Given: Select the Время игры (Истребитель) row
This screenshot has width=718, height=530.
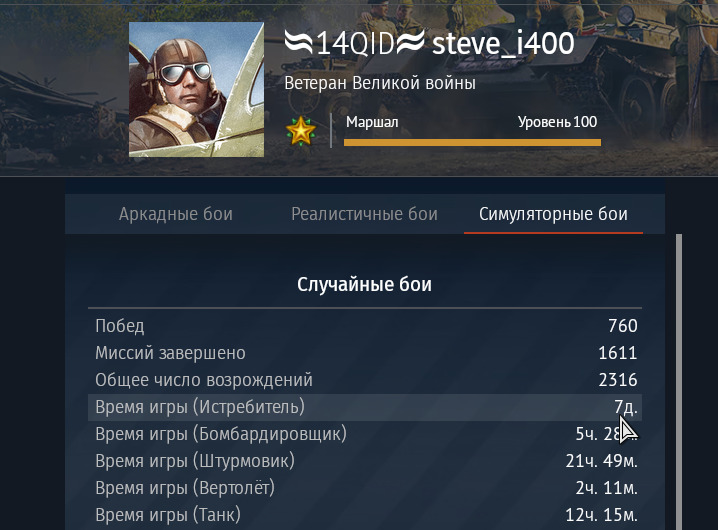Looking at the screenshot, I should coord(365,407).
